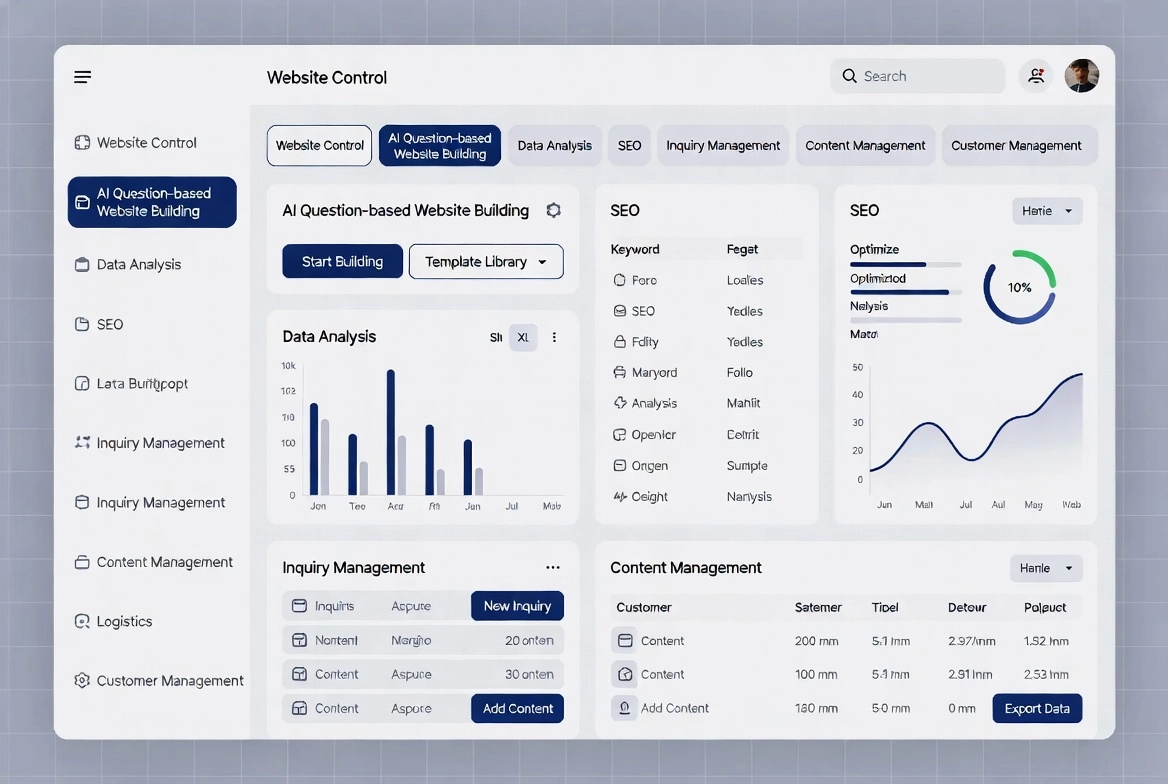Expand the Template Library dropdown
Image resolution: width=1168 pixels, height=784 pixels.
pyautogui.click(x=486, y=262)
